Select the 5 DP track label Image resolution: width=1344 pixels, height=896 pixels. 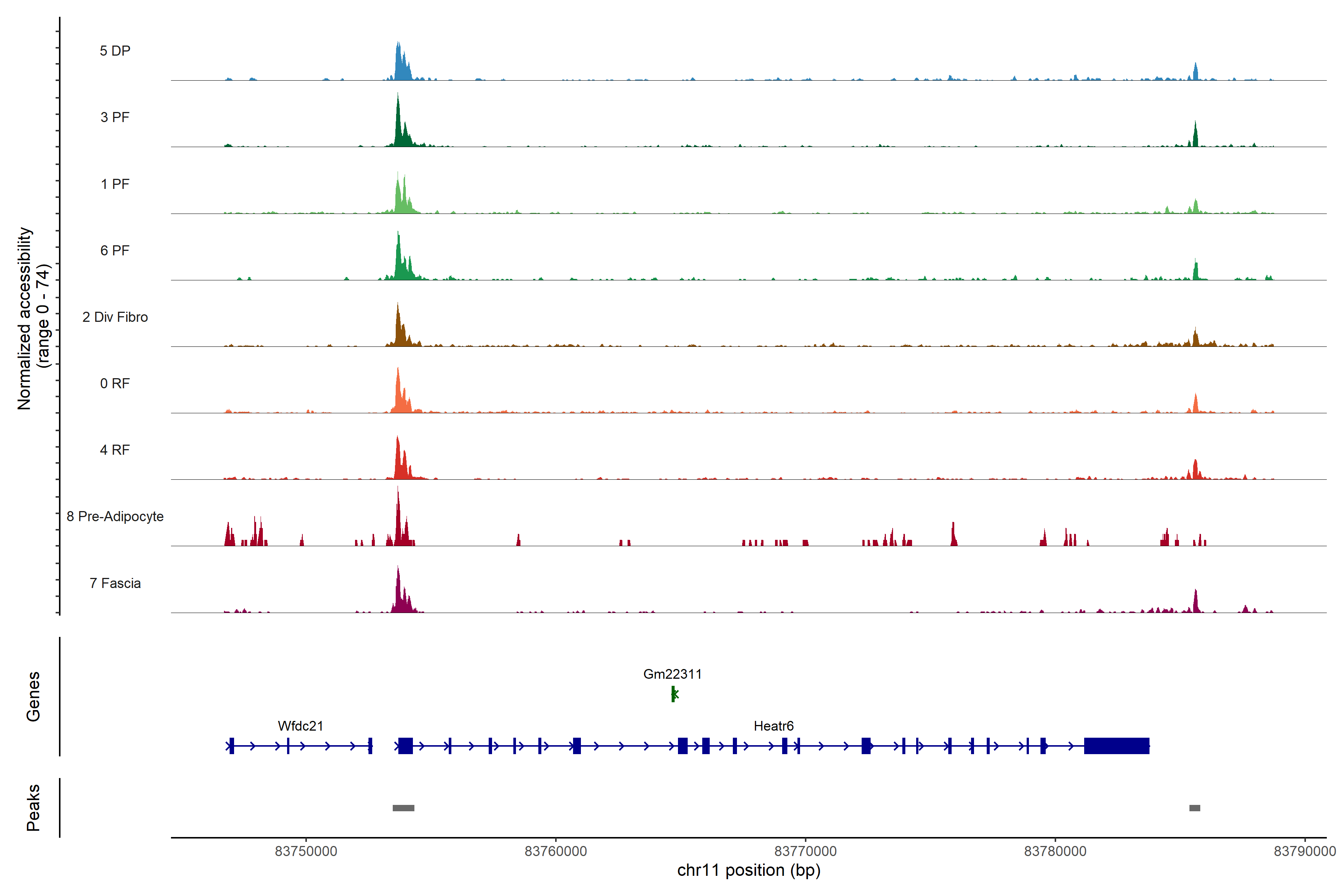point(115,51)
